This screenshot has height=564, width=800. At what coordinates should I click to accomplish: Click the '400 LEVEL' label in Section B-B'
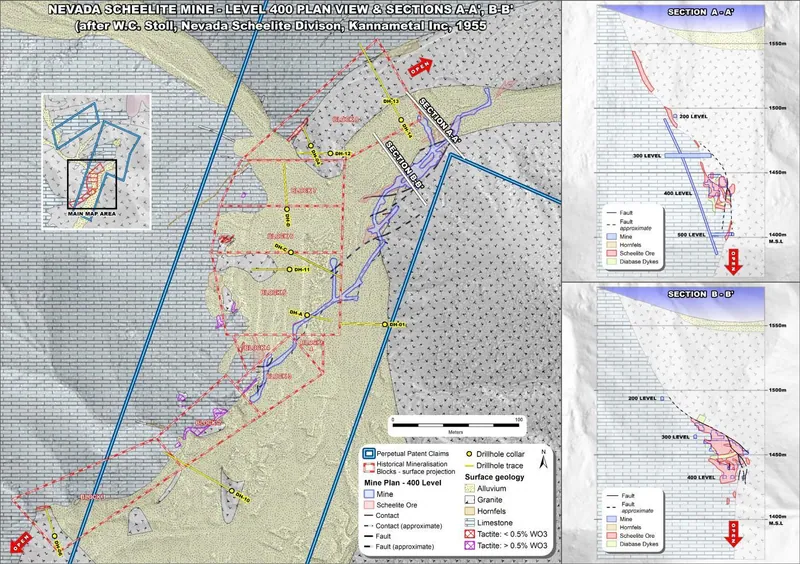pyautogui.click(x=701, y=477)
